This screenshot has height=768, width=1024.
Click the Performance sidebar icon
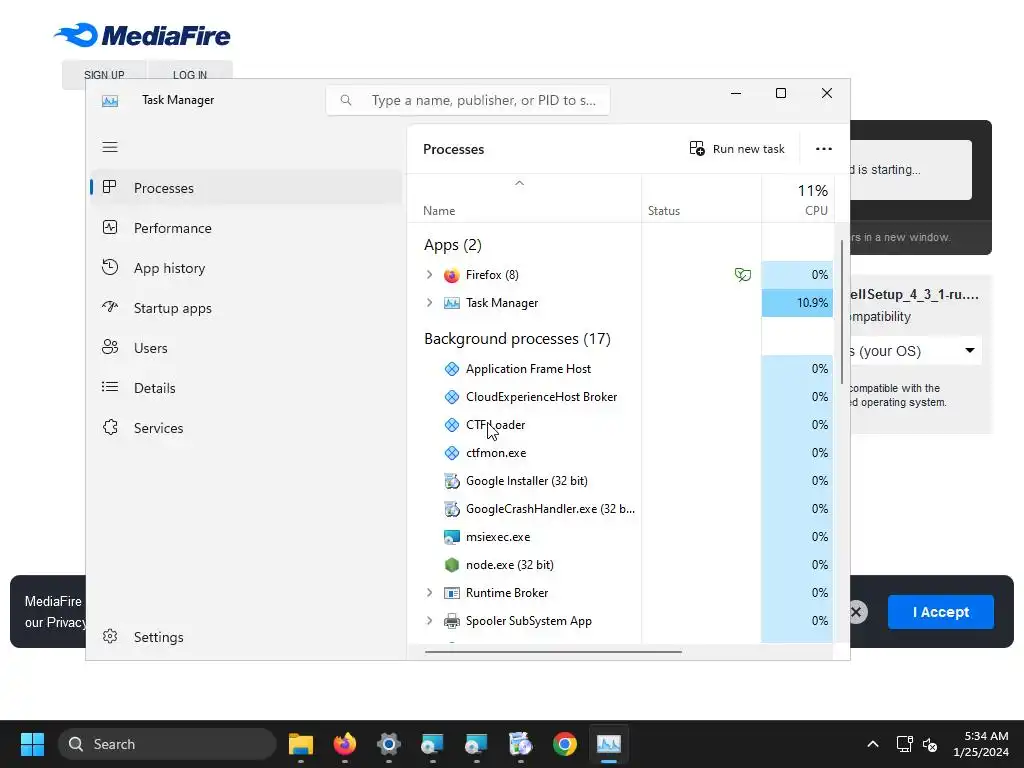(x=110, y=227)
